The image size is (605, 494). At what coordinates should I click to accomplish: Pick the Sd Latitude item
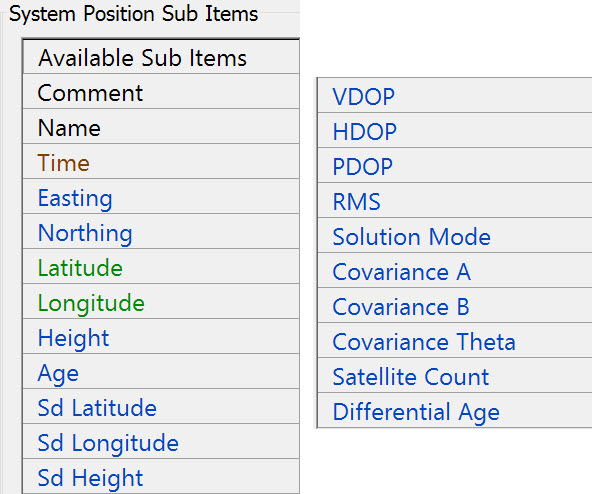tap(97, 408)
